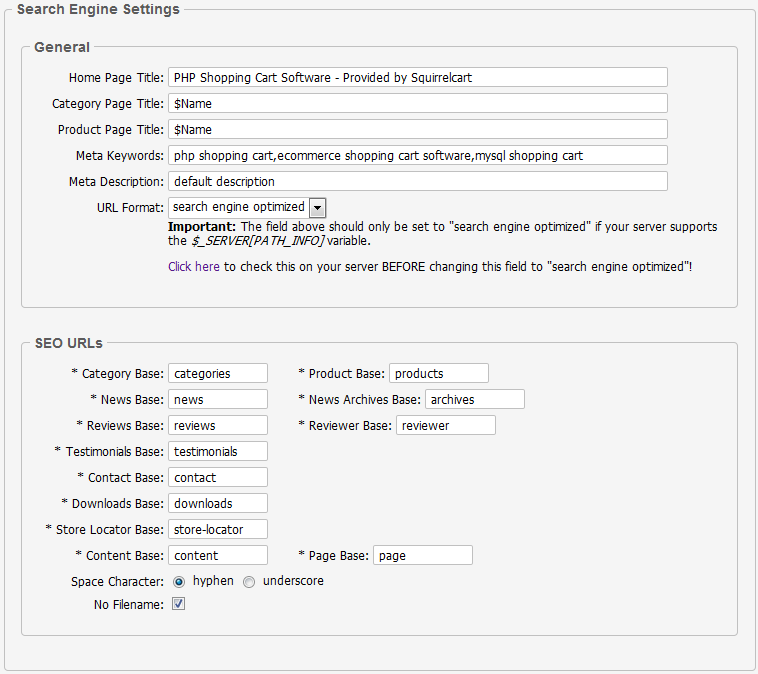The height and width of the screenshot is (674, 758).
Task: Focus the Page Base text field
Action: tap(422, 555)
